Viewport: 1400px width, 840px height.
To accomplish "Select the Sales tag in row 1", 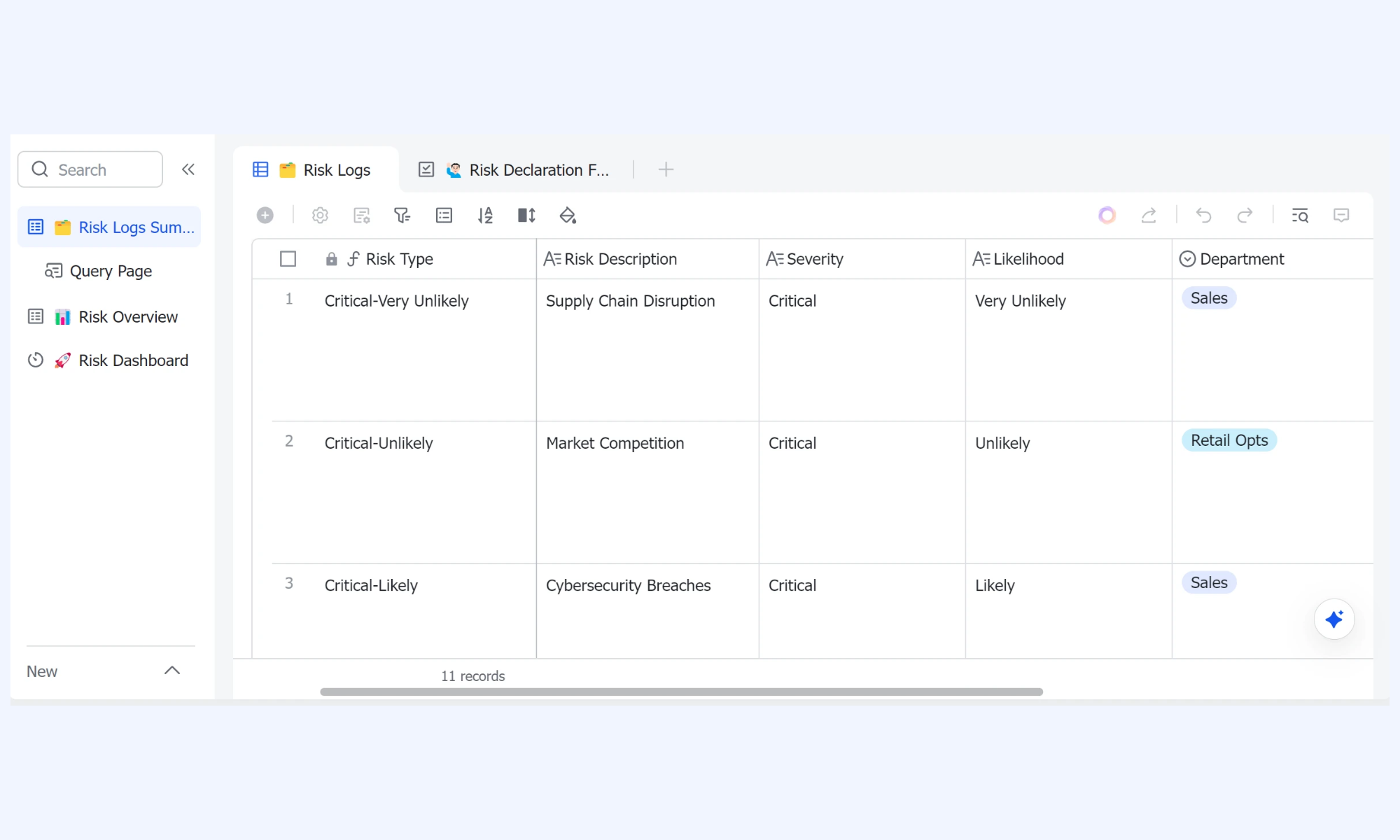I will (1209, 298).
